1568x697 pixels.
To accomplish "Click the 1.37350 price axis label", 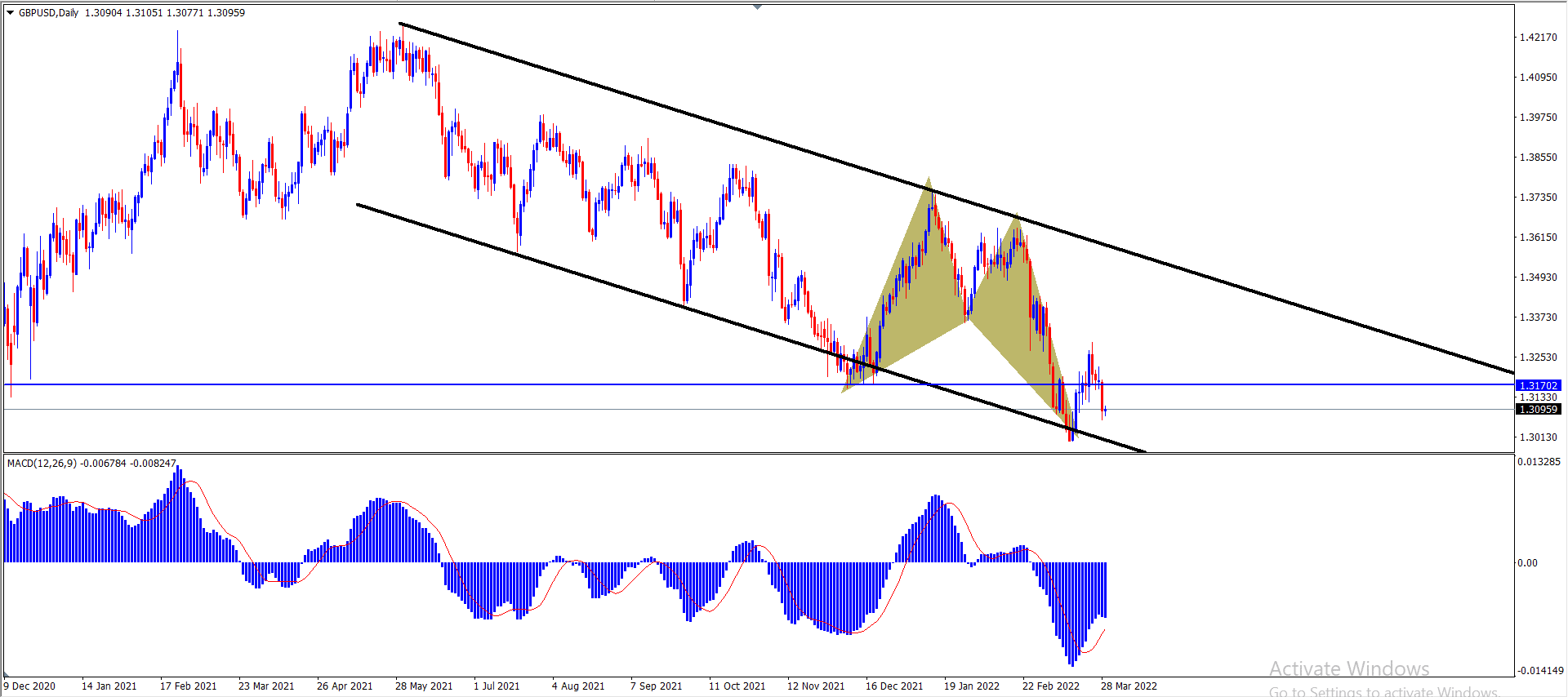I will coord(1538,197).
